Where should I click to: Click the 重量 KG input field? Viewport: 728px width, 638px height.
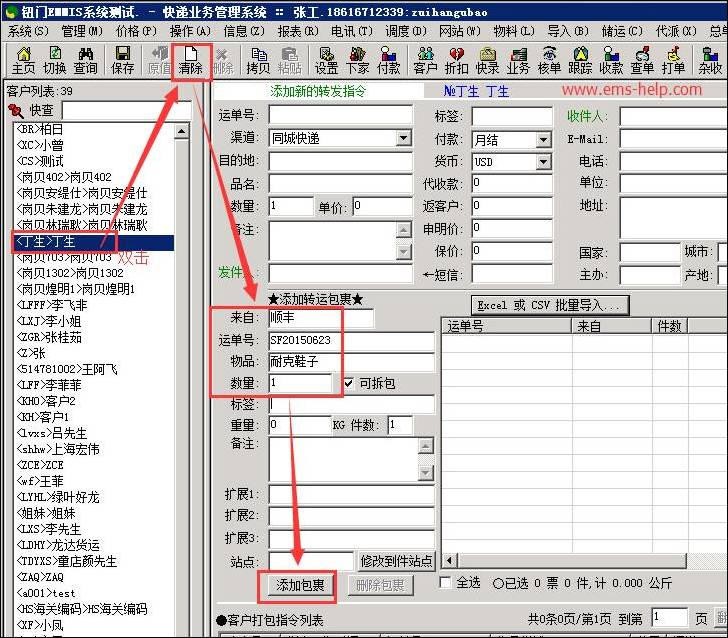[x=299, y=425]
